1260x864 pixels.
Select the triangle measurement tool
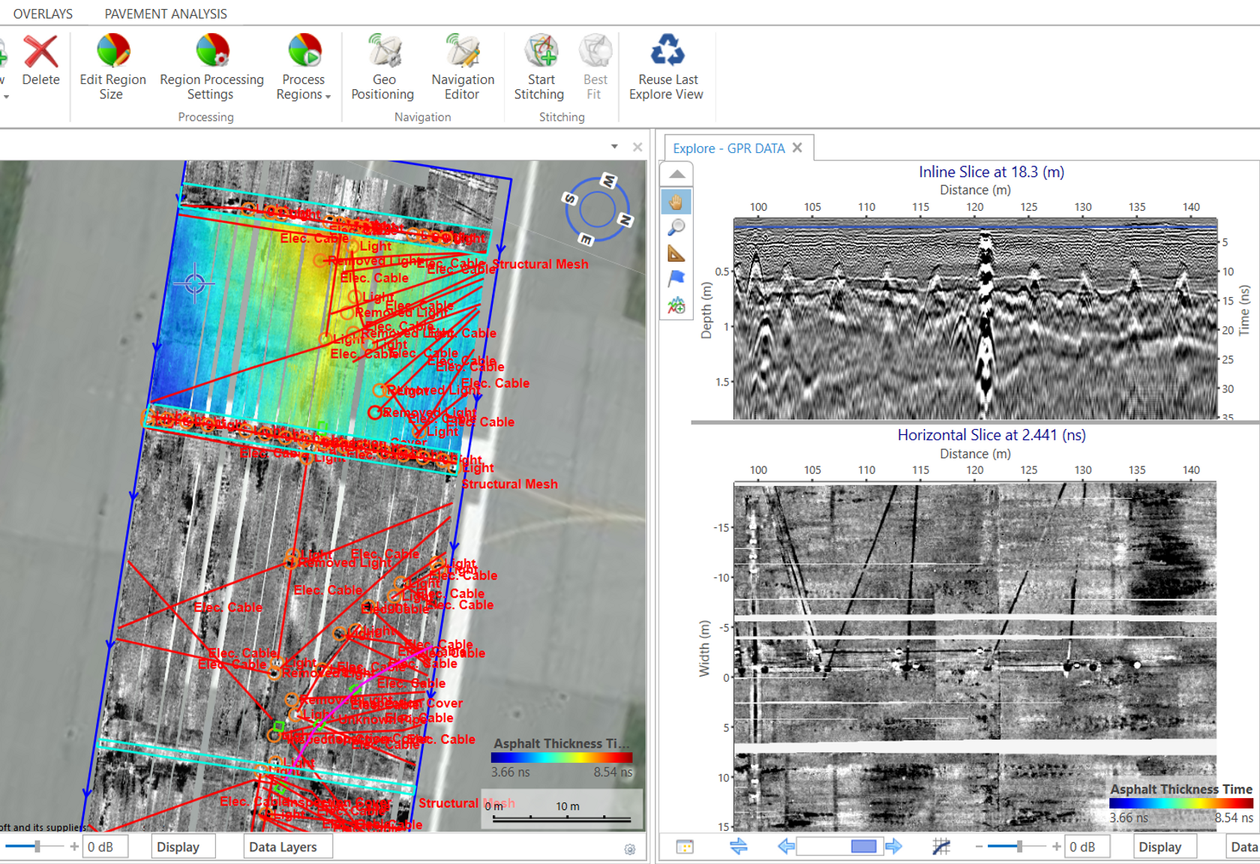point(677,252)
